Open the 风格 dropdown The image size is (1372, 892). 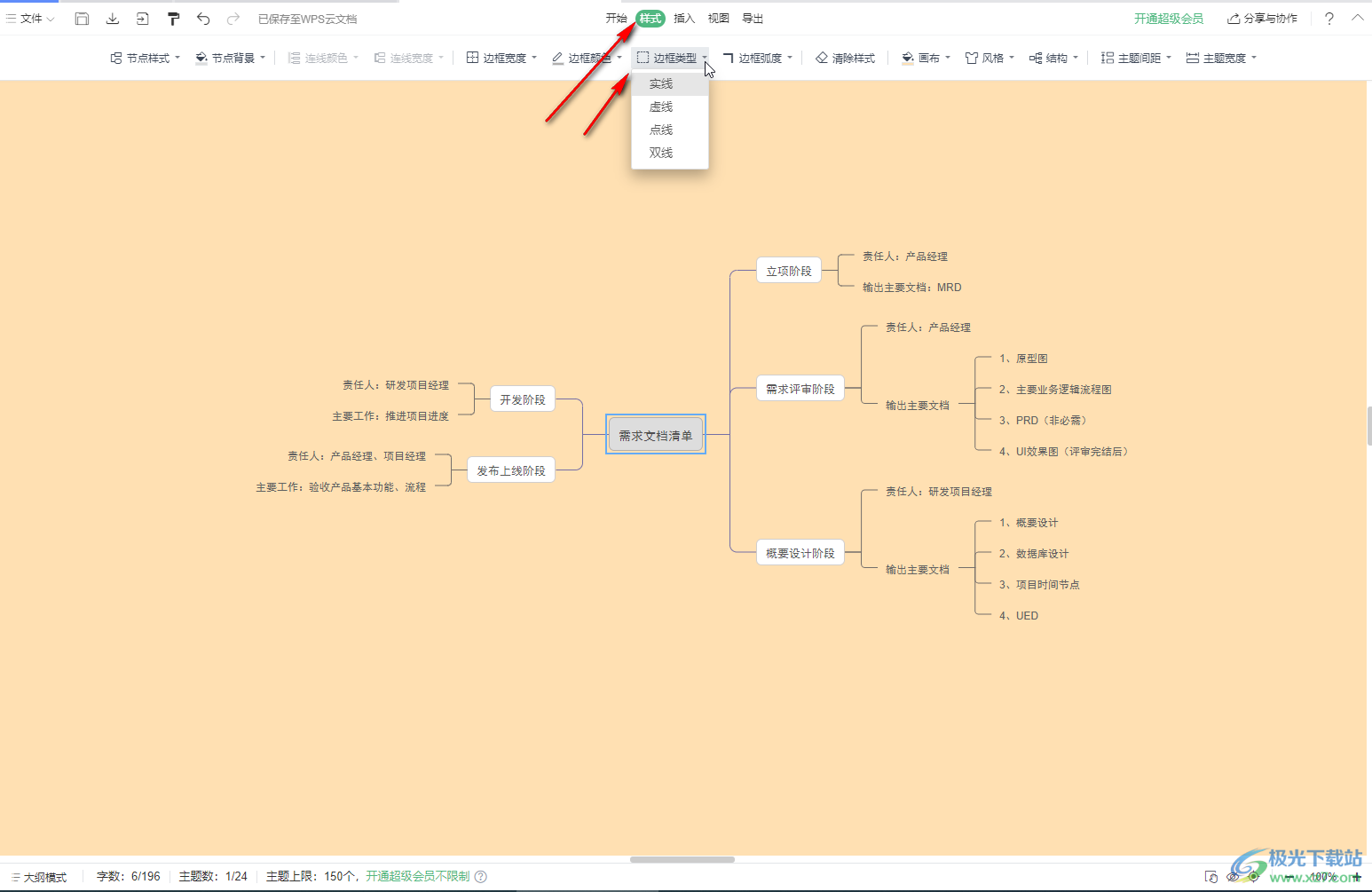coord(990,58)
